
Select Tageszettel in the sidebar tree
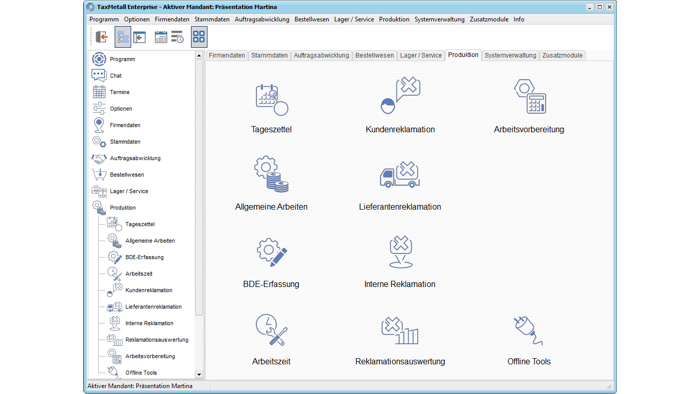coord(140,224)
